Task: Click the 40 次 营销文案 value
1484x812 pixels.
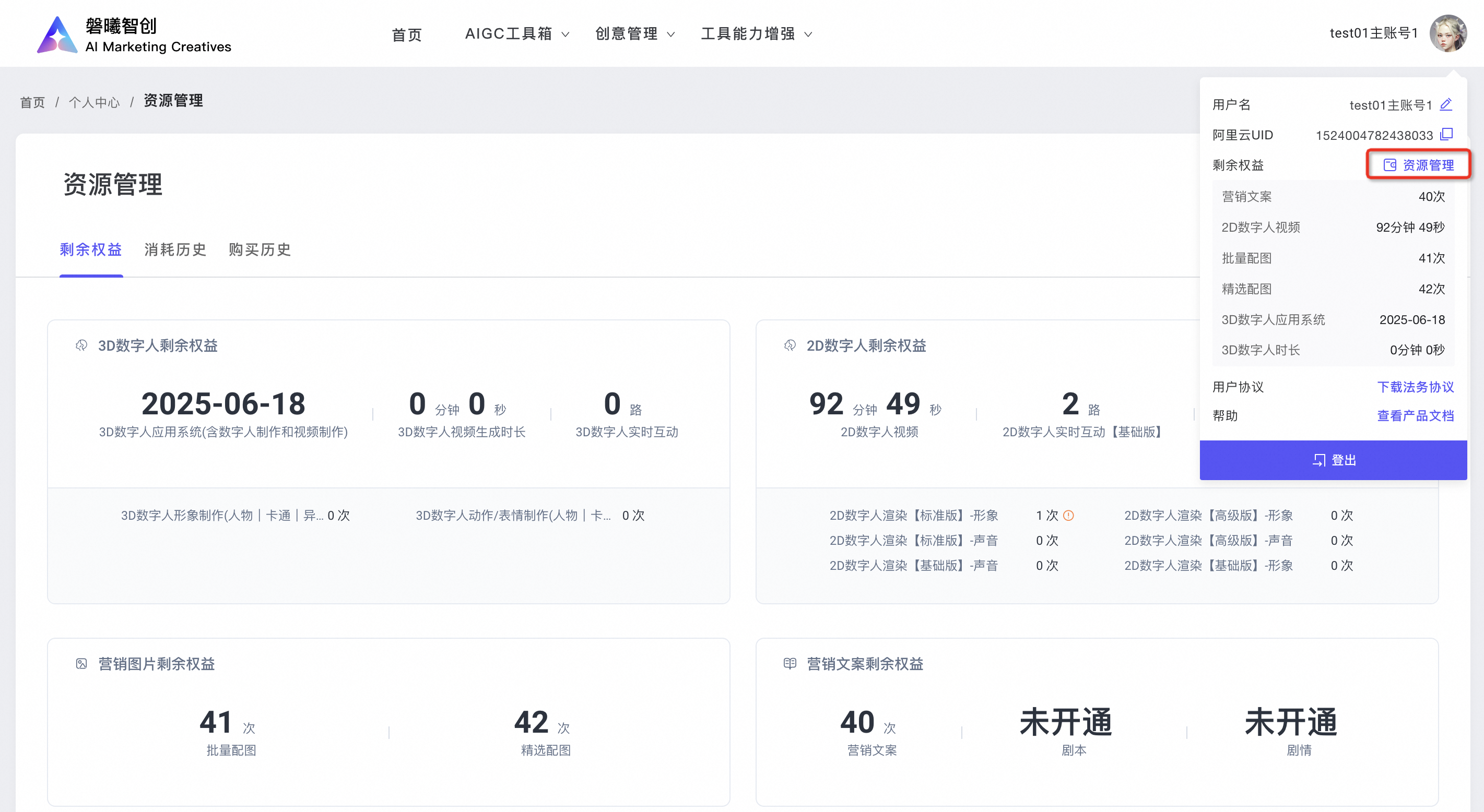Action: pos(868,723)
